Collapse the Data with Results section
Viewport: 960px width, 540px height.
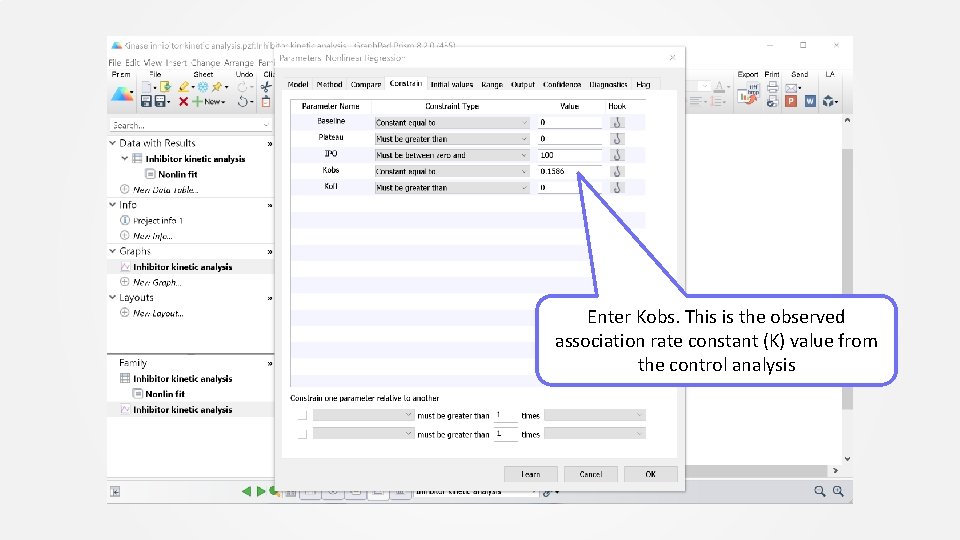(113, 143)
